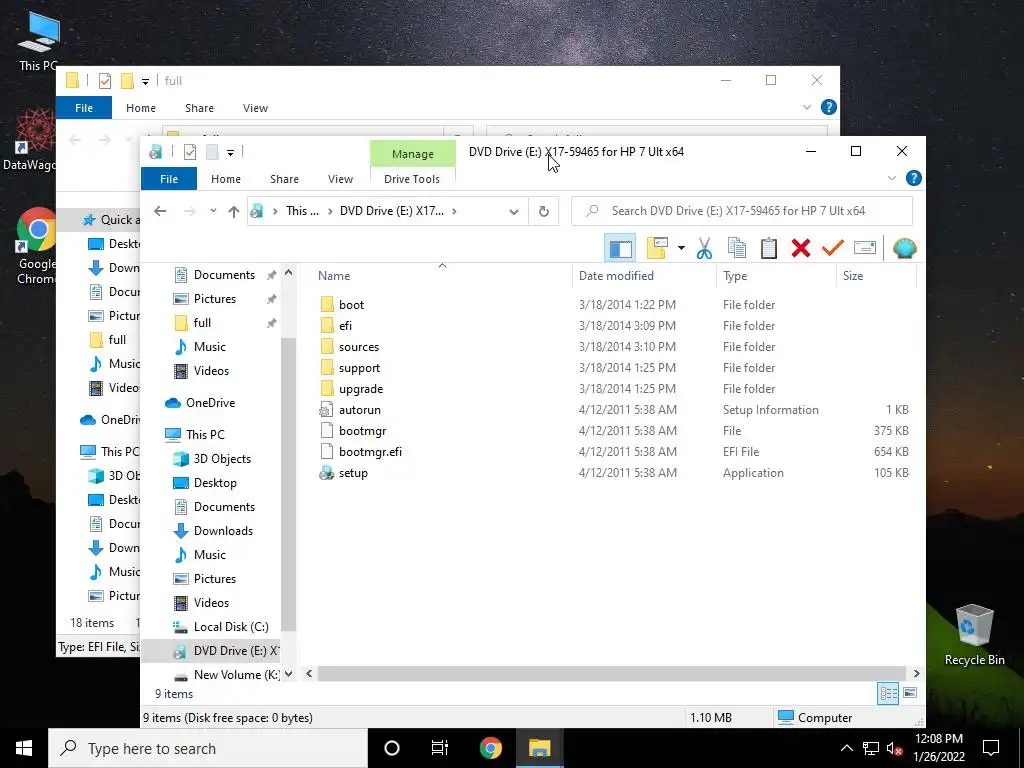Sort by the Name column header
Viewport: 1024px width, 768px height.
point(441,276)
